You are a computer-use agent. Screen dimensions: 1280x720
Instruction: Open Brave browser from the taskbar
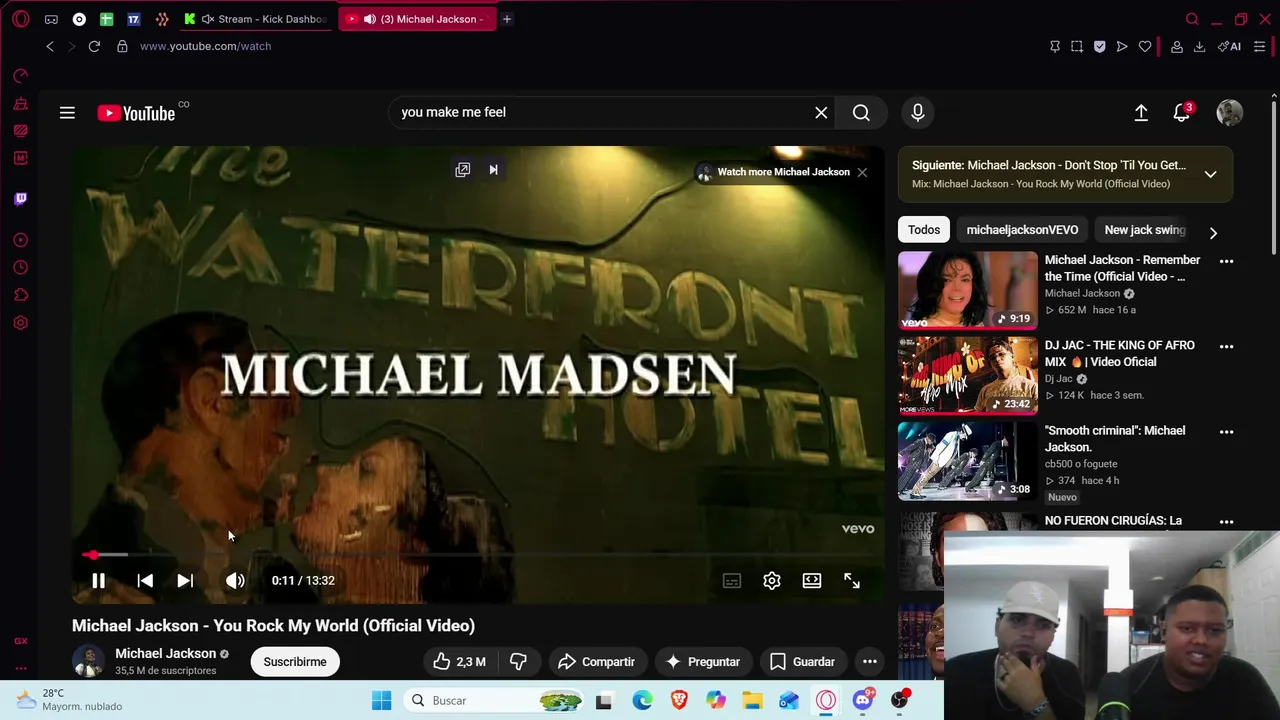click(x=679, y=700)
